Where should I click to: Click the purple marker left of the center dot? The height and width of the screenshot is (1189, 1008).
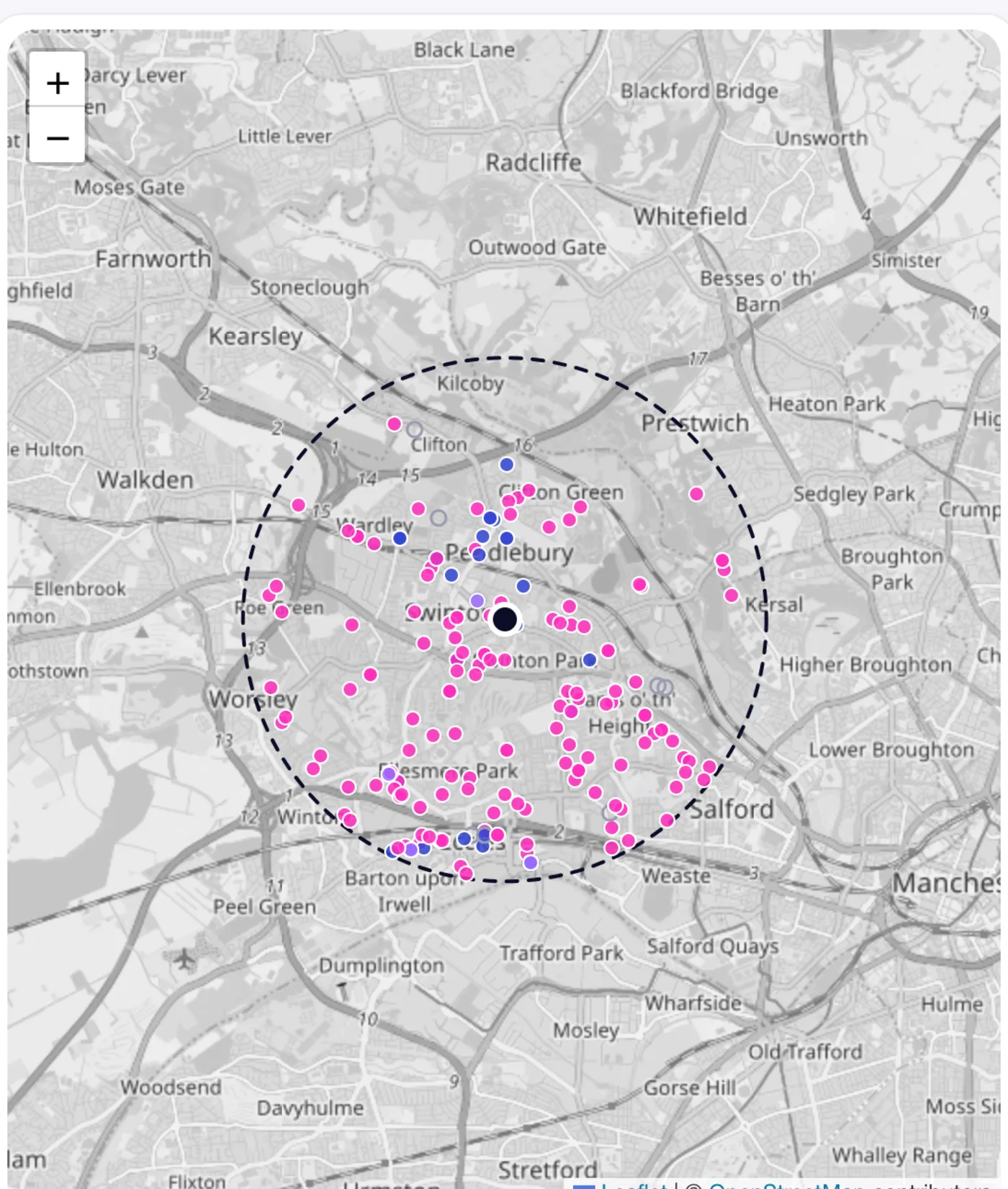[x=477, y=601]
